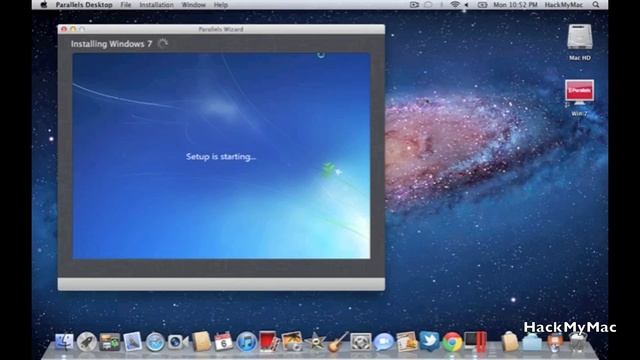Viewport: 640px width, 360px height.
Task: Open the Trash in the dock
Action: coord(578,342)
